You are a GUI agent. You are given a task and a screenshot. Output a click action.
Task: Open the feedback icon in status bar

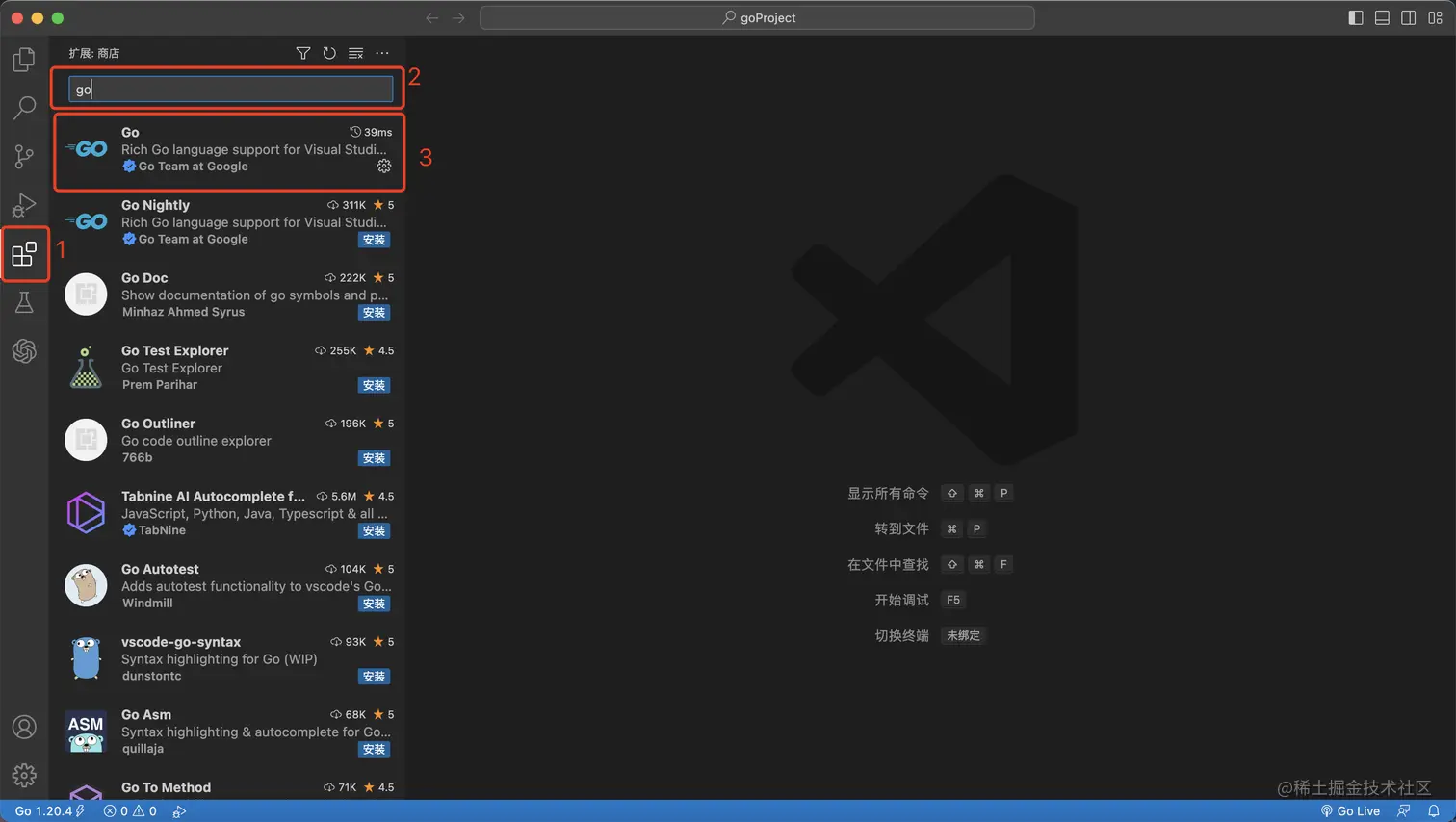(1404, 811)
